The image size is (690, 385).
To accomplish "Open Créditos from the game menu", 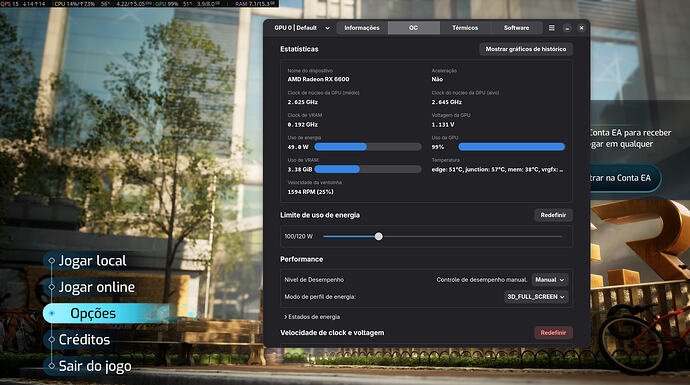I will (84, 340).
